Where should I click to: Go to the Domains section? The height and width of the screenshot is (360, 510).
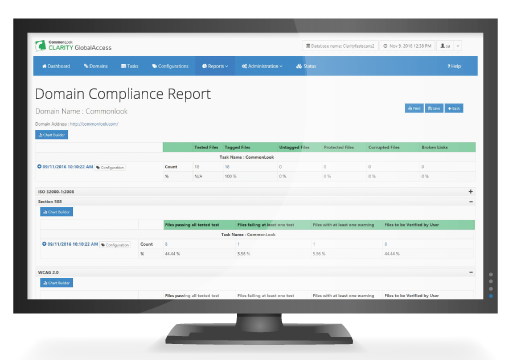click(x=96, y=66)
